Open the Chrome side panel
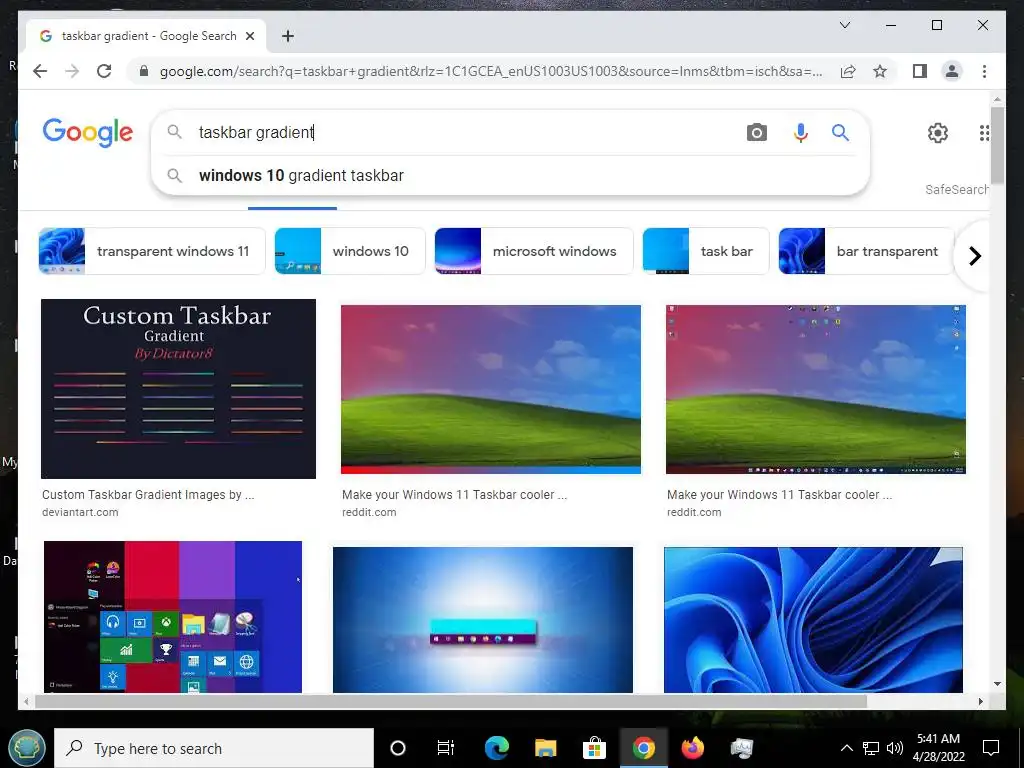 tap(920, 71)
